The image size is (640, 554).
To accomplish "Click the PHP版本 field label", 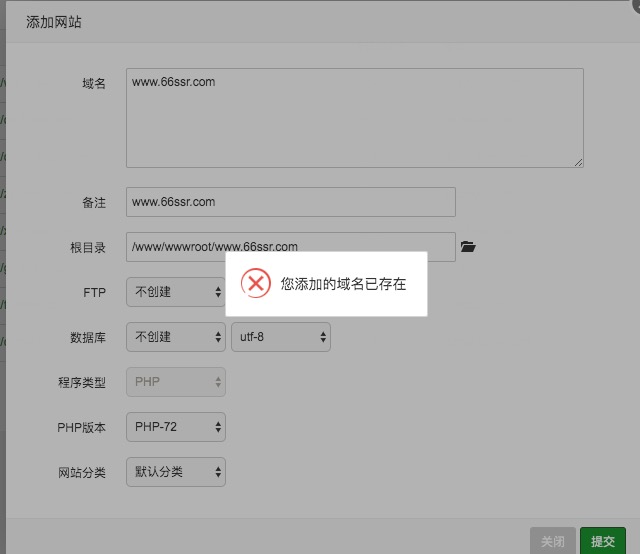I will [x=81, y=427].
